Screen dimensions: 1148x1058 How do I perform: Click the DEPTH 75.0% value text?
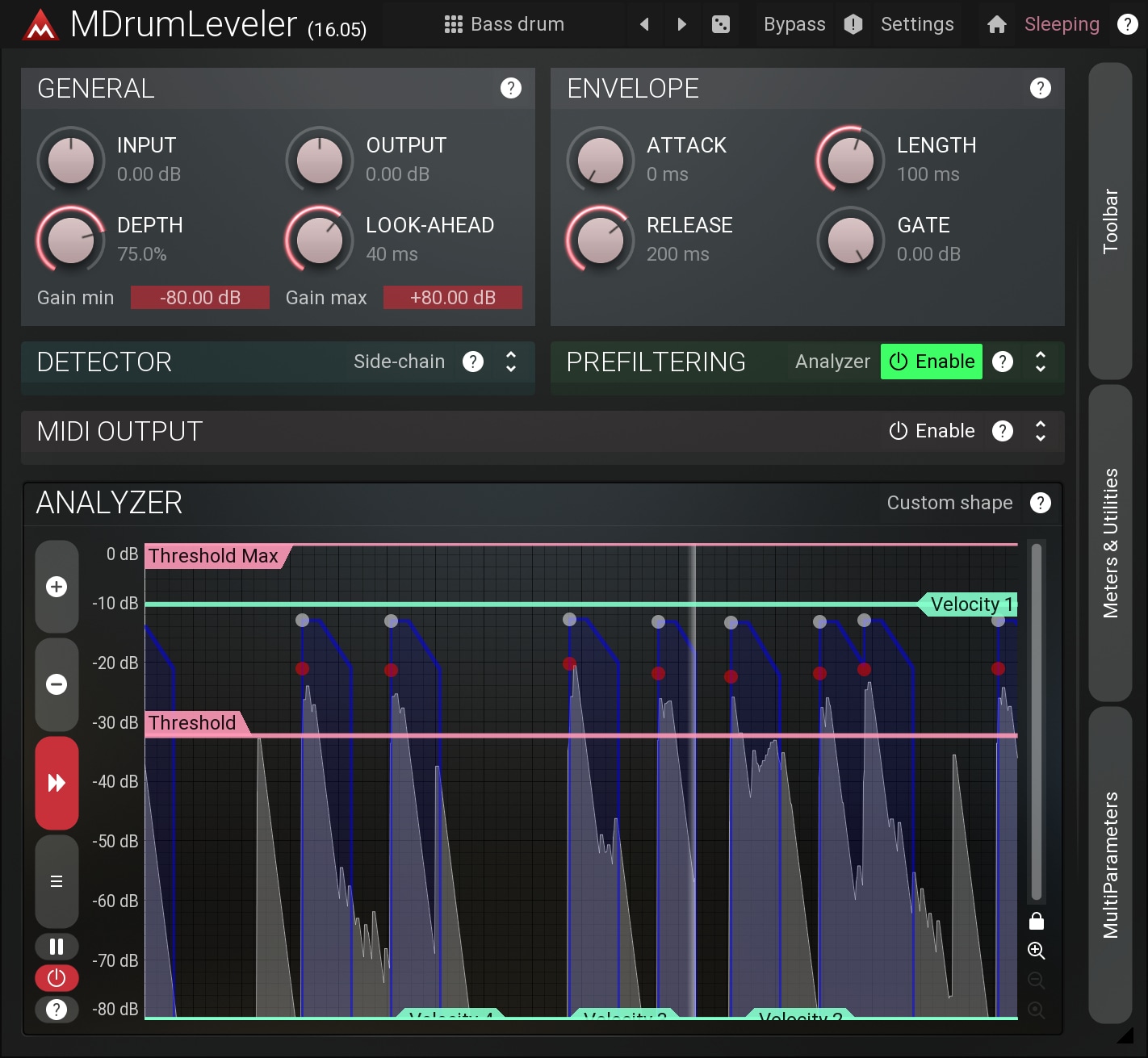click(142, 254)
